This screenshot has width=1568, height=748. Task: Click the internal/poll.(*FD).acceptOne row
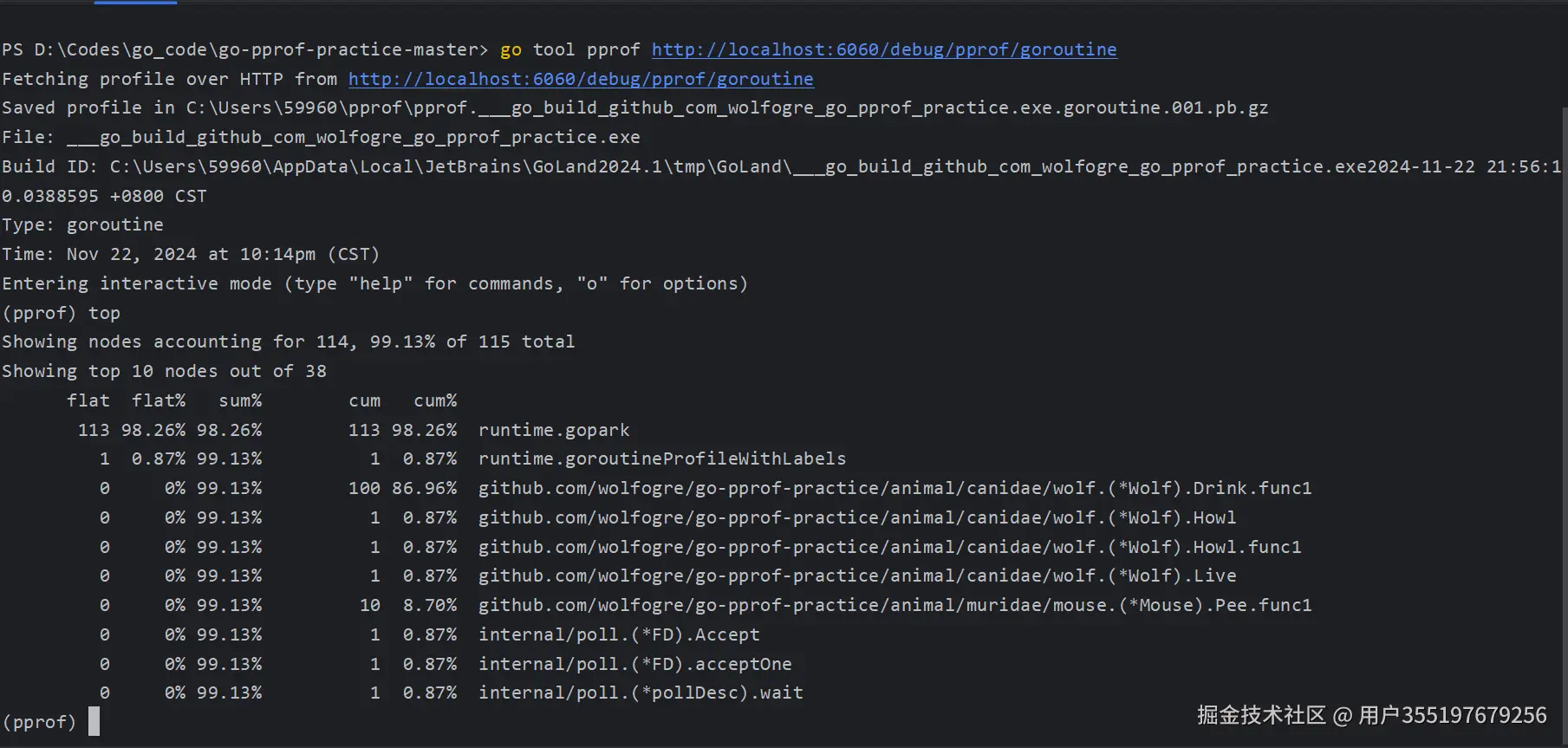click(x=634, y=664)
